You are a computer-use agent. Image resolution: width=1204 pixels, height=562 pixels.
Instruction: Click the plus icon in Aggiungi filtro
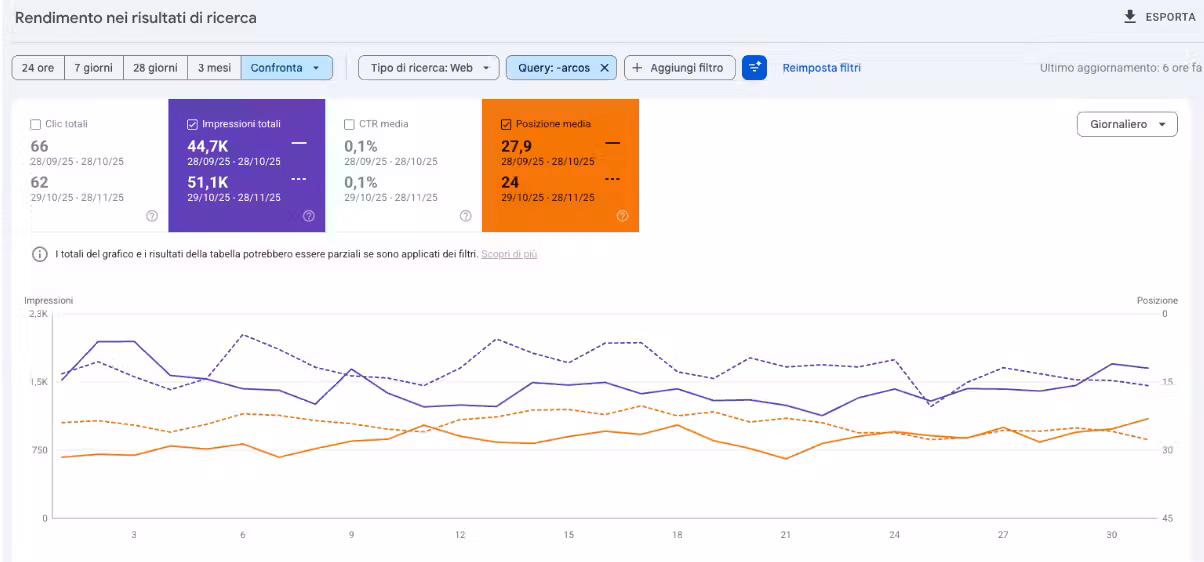(637, 68)
